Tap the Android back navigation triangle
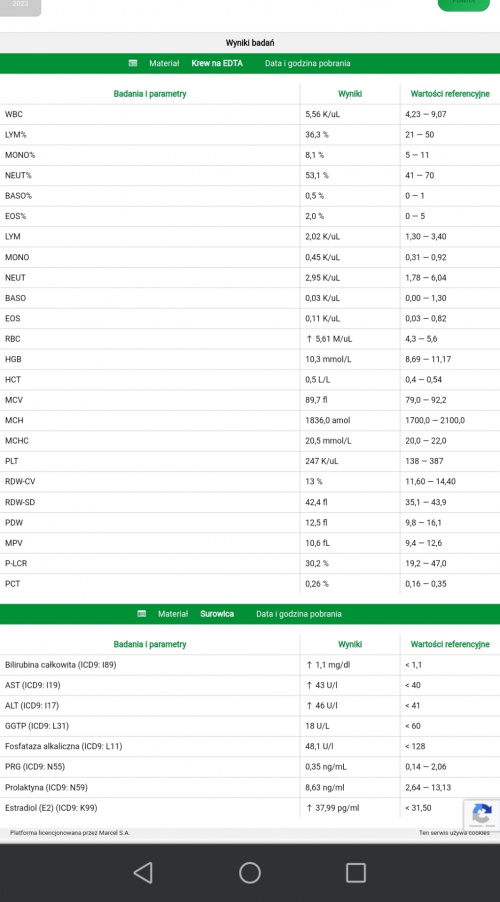Viewport: 500px width, 902px height. click(x=143, y=873)
